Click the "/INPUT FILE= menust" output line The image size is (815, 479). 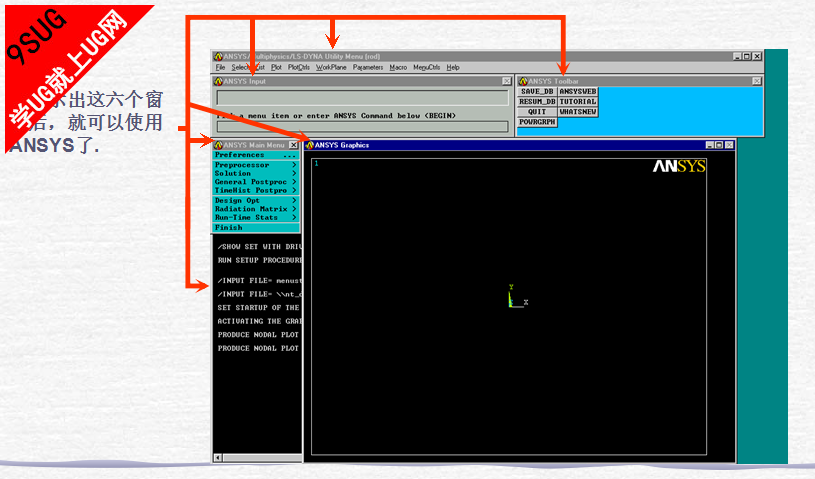tap(259, 281)
